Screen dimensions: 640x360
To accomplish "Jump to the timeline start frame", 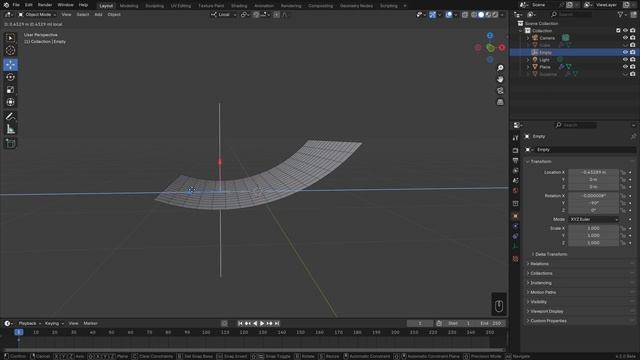I will 240,324.
